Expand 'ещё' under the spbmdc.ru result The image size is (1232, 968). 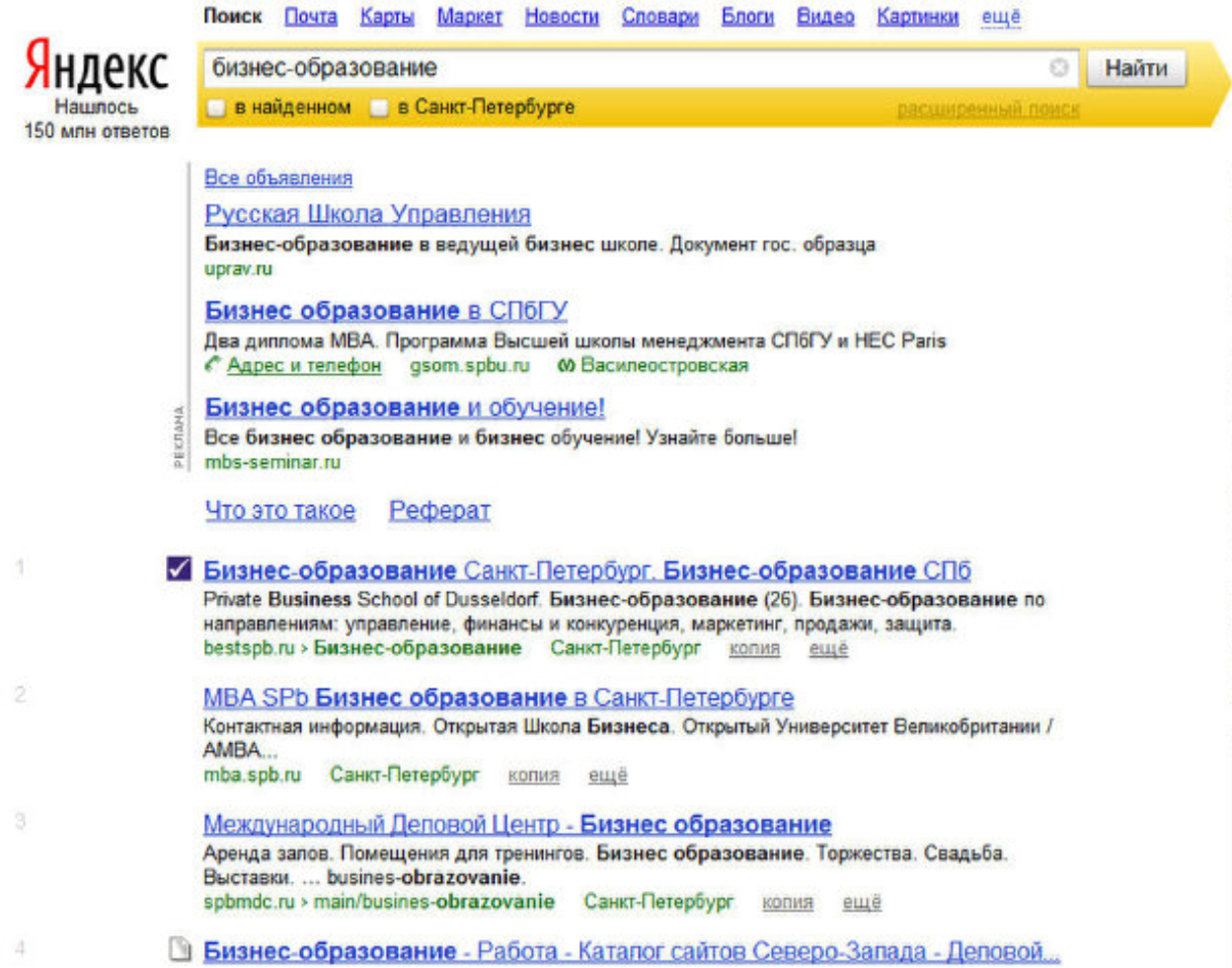coord(861,902)
